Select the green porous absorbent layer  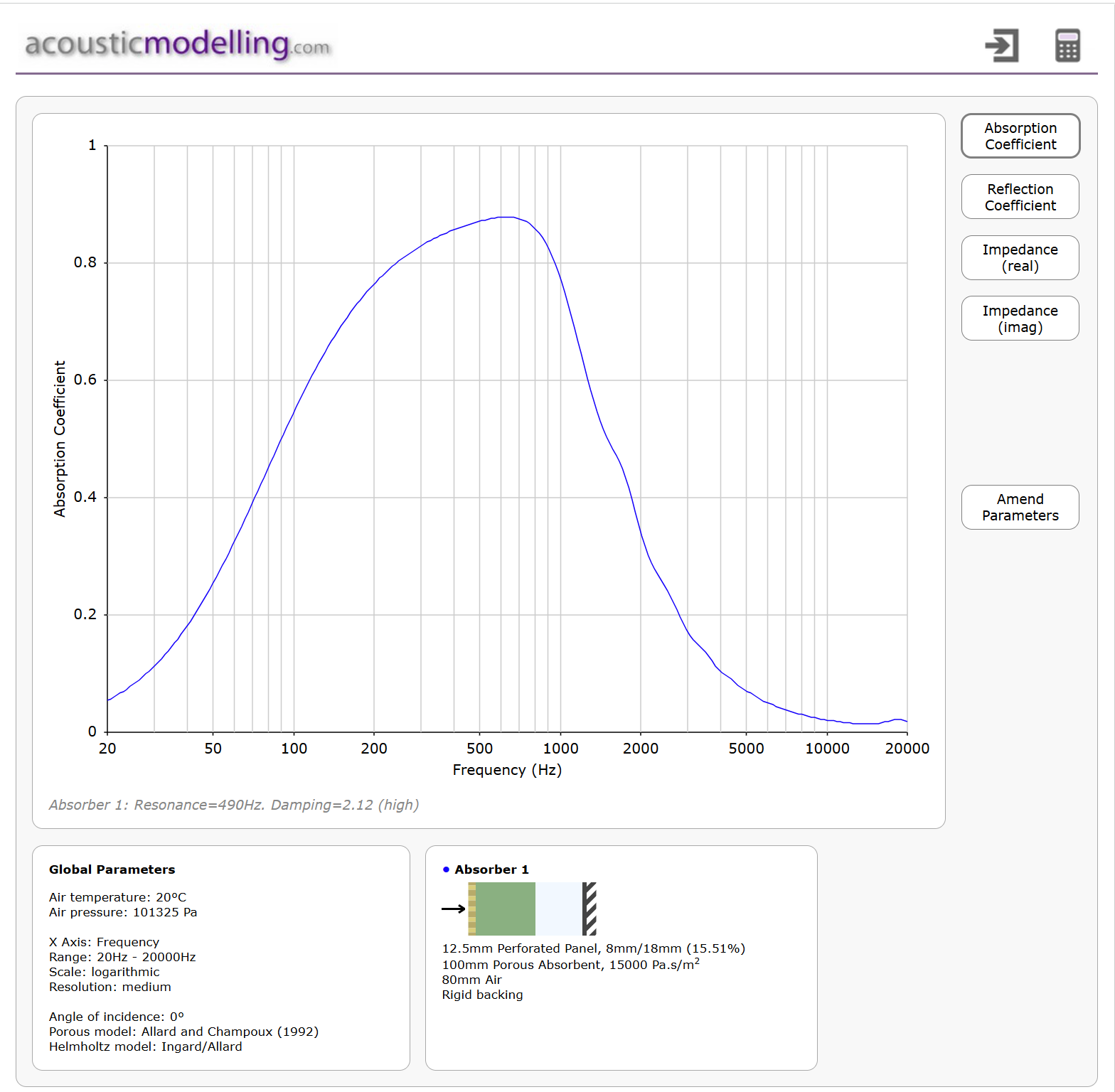tap(506, 909)
